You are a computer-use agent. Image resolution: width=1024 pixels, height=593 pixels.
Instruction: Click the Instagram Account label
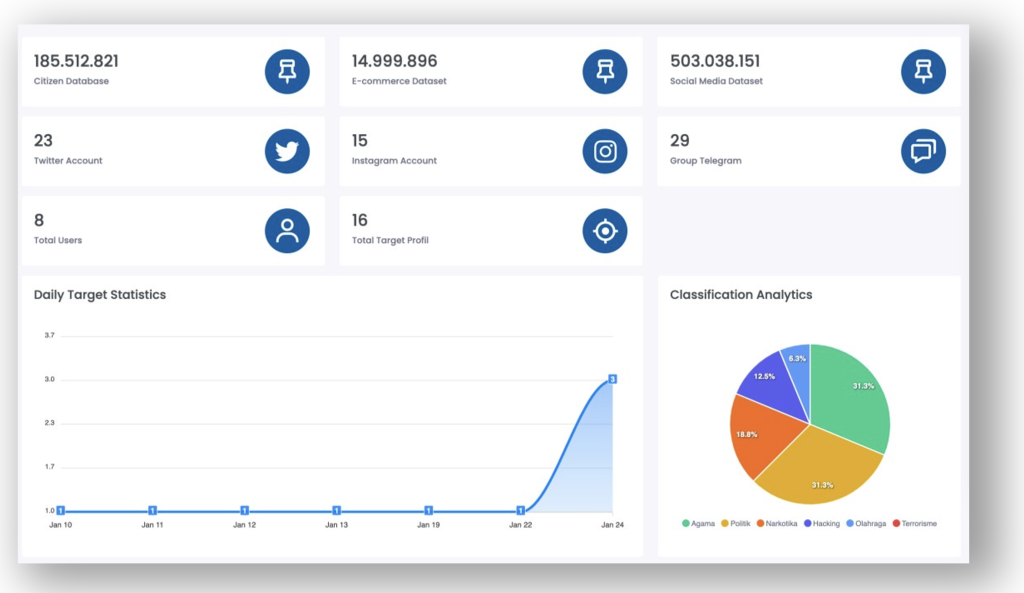pyautogui.click(x=394, y=161)
